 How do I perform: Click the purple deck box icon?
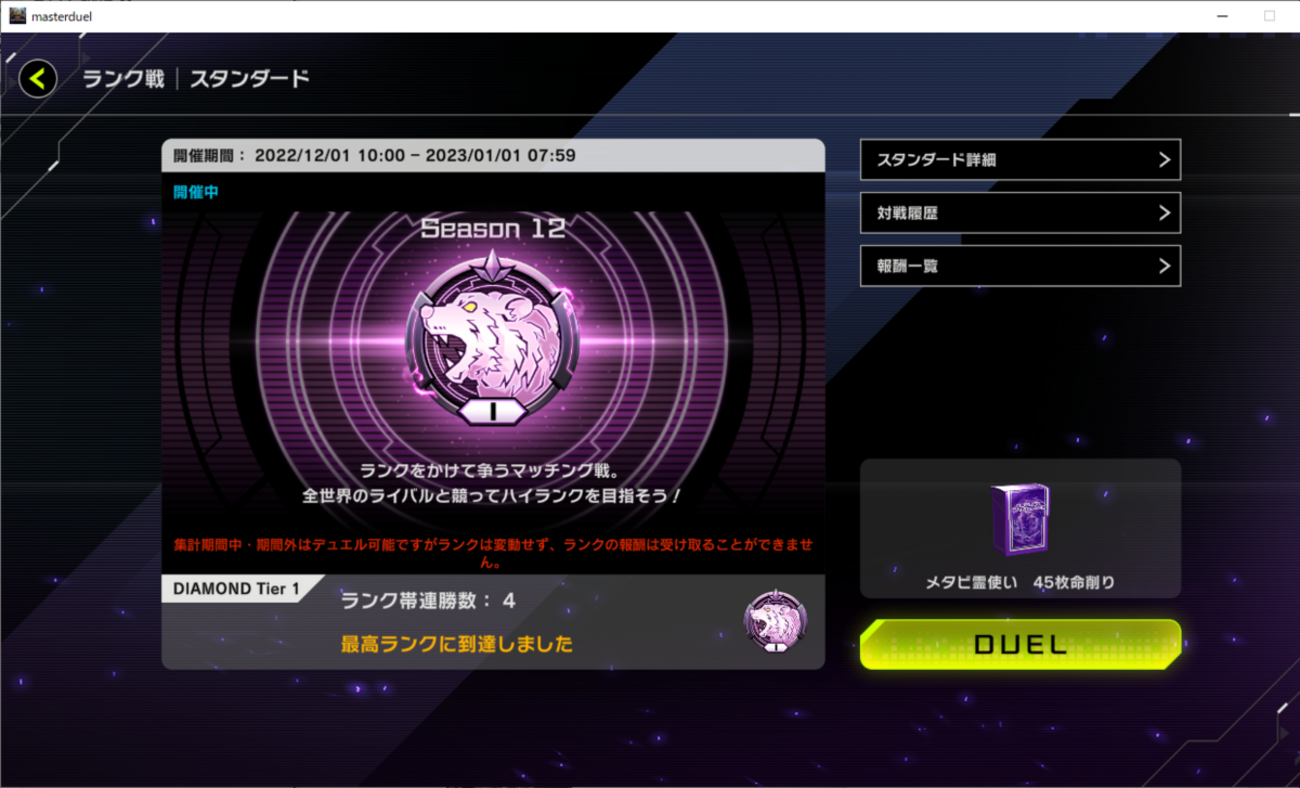[x=1020, y=520]
